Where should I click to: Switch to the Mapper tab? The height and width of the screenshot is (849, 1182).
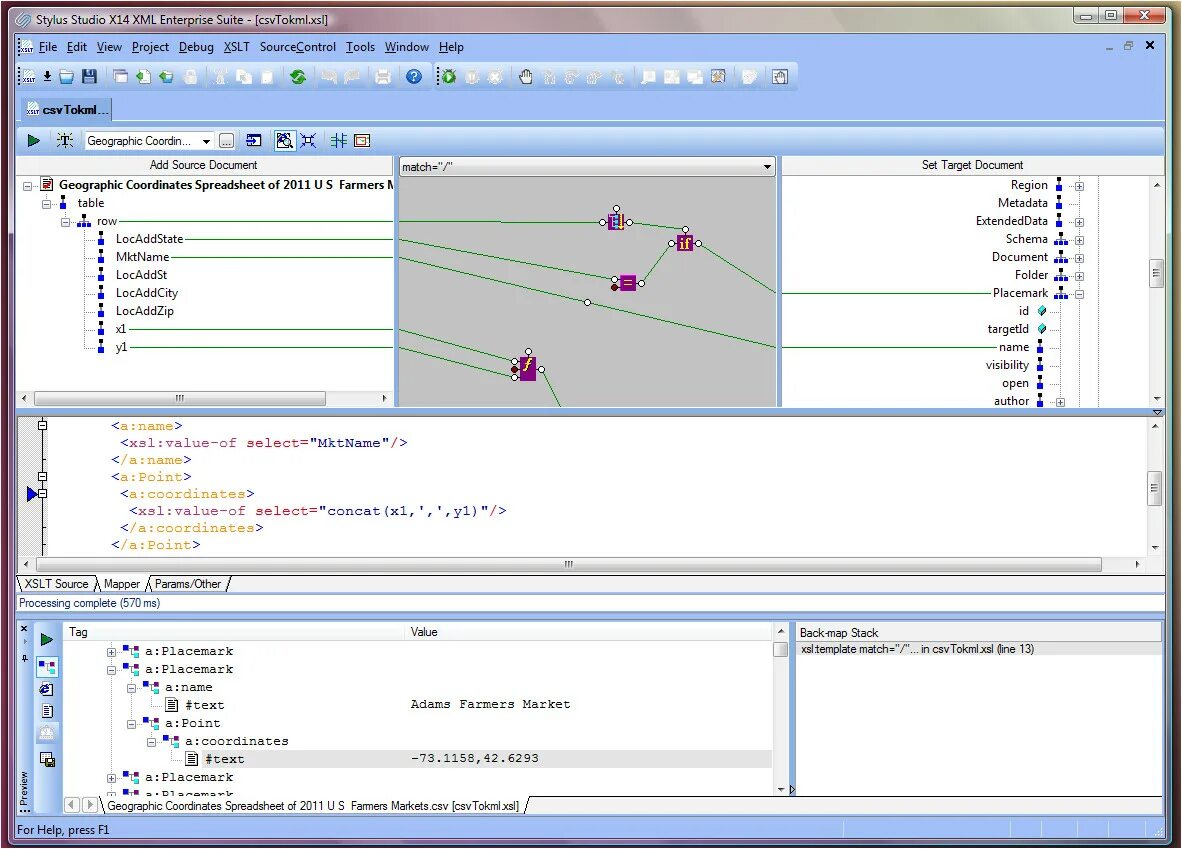[122, 584]
